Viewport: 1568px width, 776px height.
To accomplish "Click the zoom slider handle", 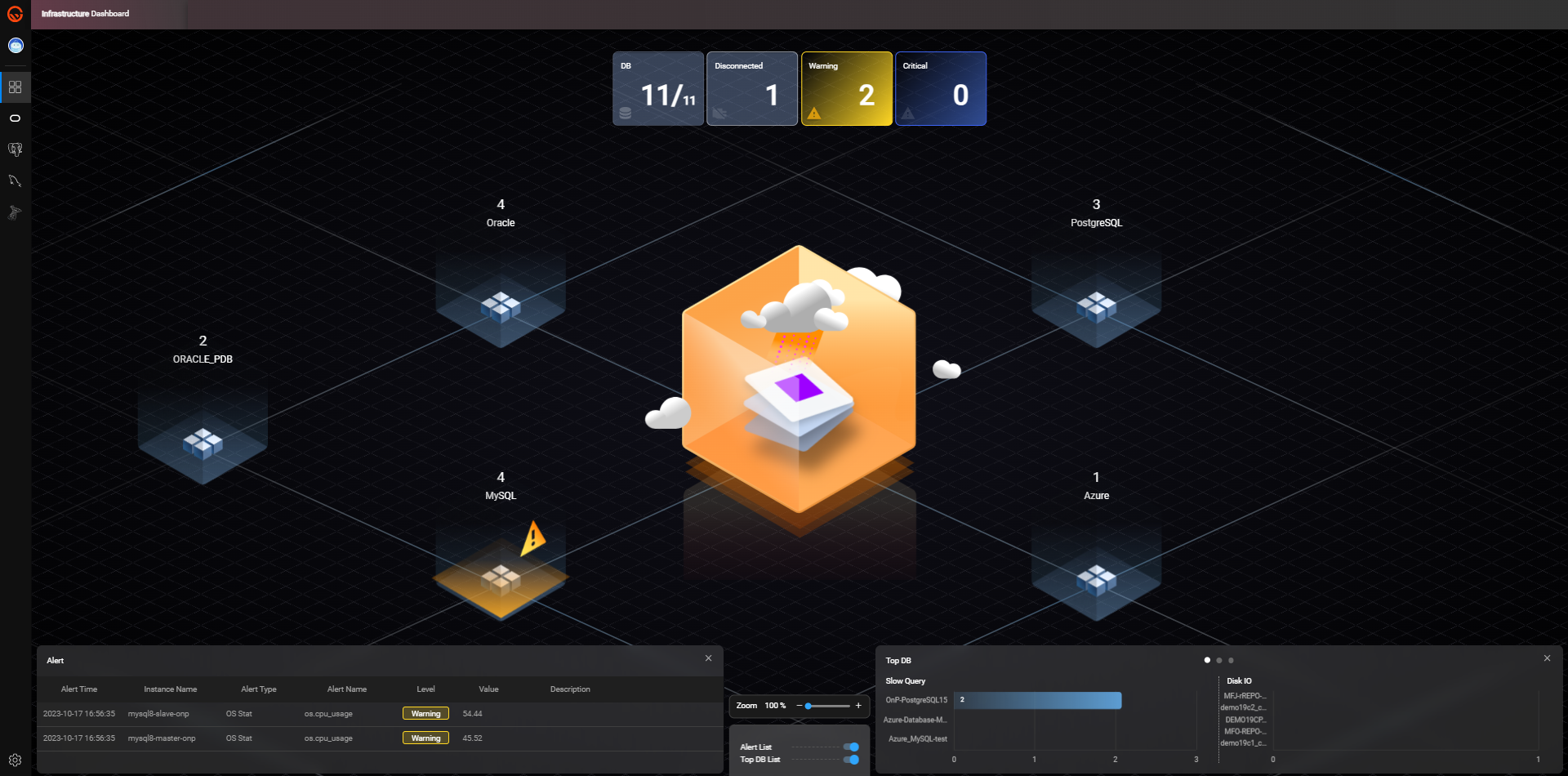I will (x=808, y=706).
